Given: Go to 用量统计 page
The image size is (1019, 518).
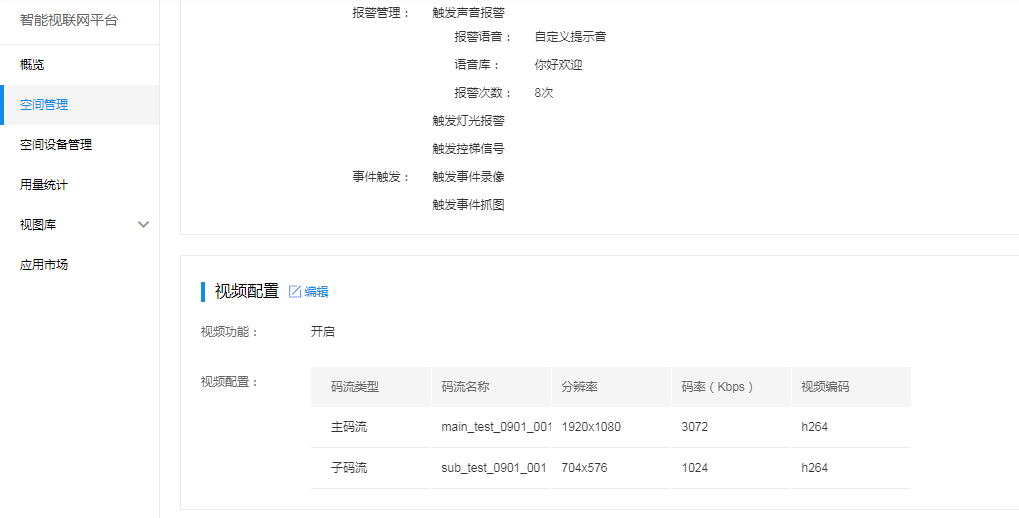Looking at the screenshot, I should coord(44,185).
